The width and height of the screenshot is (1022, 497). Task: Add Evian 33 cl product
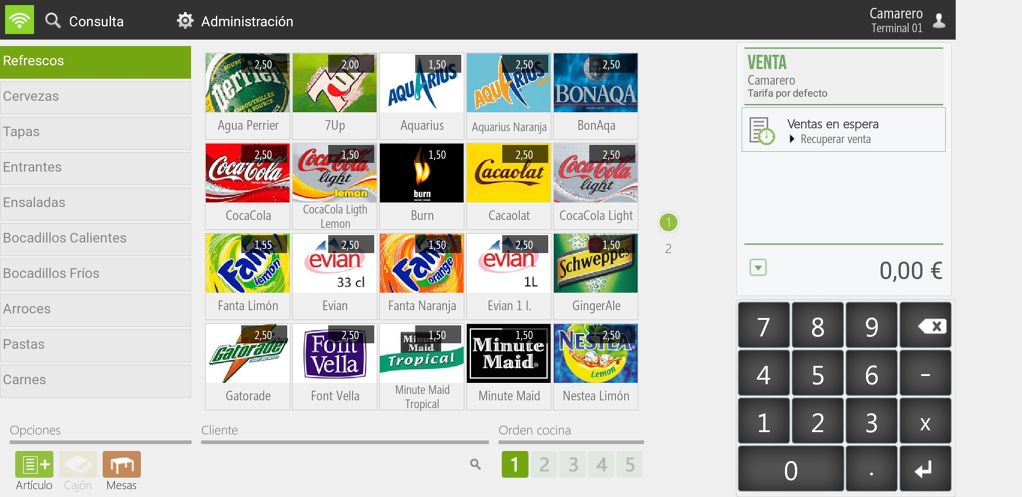[334, 276]
